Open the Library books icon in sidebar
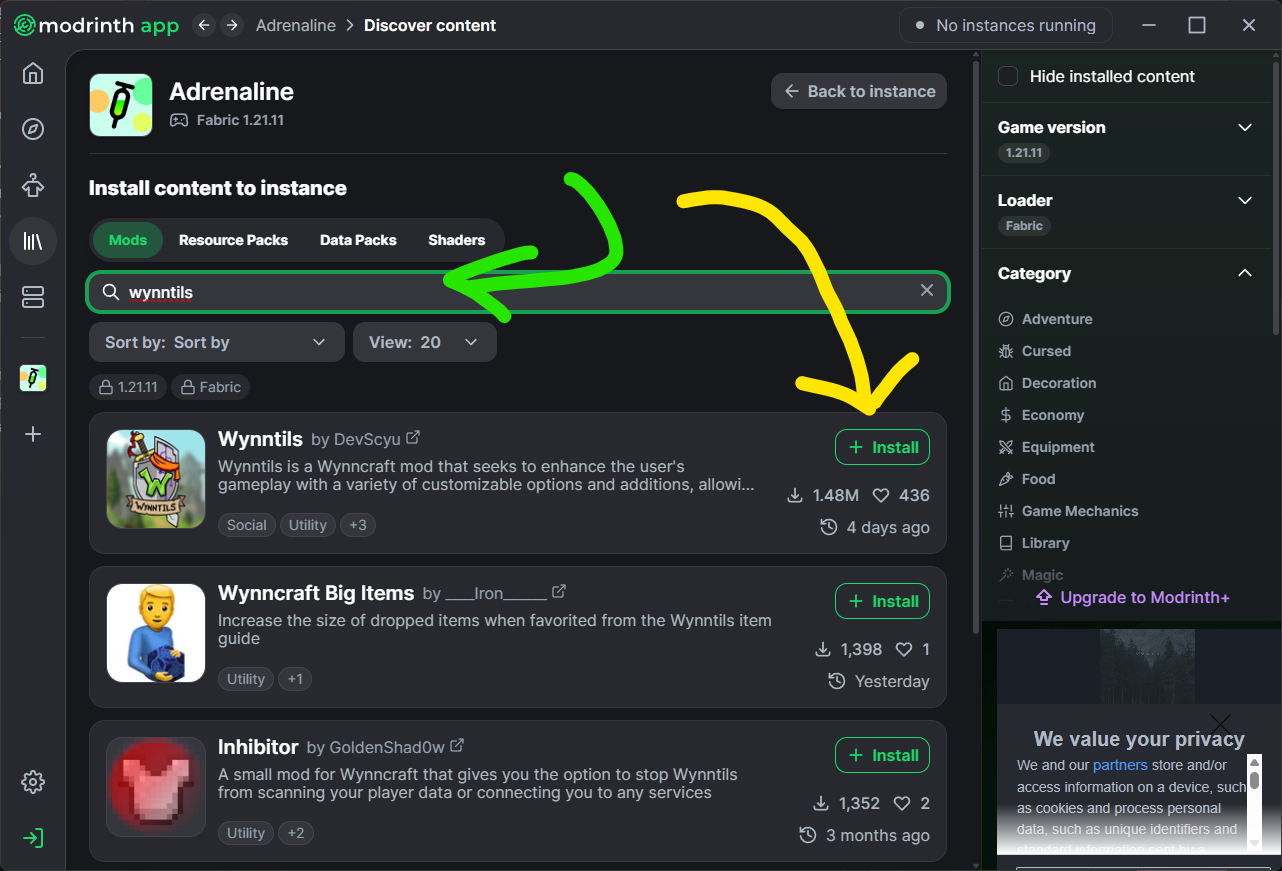Viewport: 1282px width, 871px height. point(33,241)
